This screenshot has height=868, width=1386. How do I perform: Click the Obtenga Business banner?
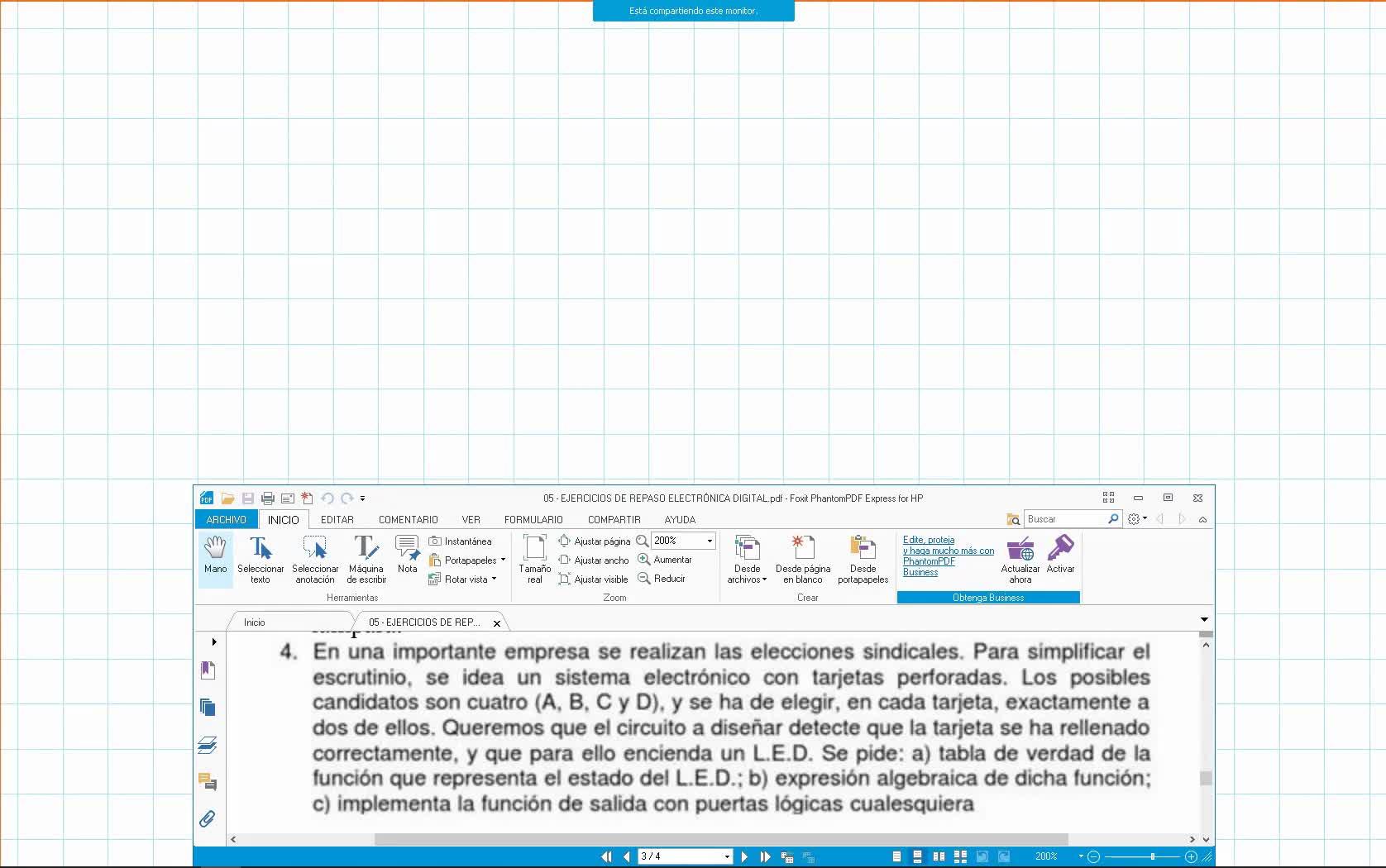click(988, 598)
